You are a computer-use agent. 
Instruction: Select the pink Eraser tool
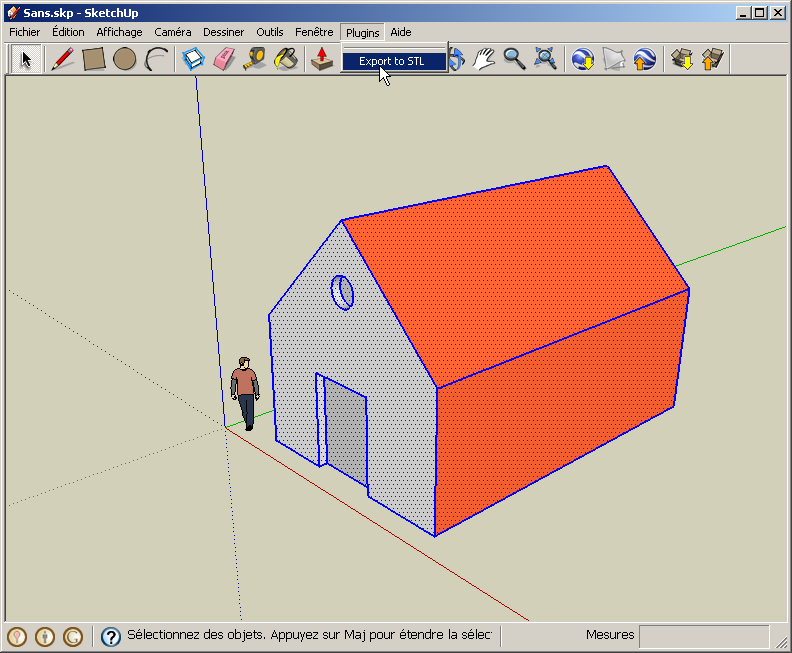click(224, 59)
